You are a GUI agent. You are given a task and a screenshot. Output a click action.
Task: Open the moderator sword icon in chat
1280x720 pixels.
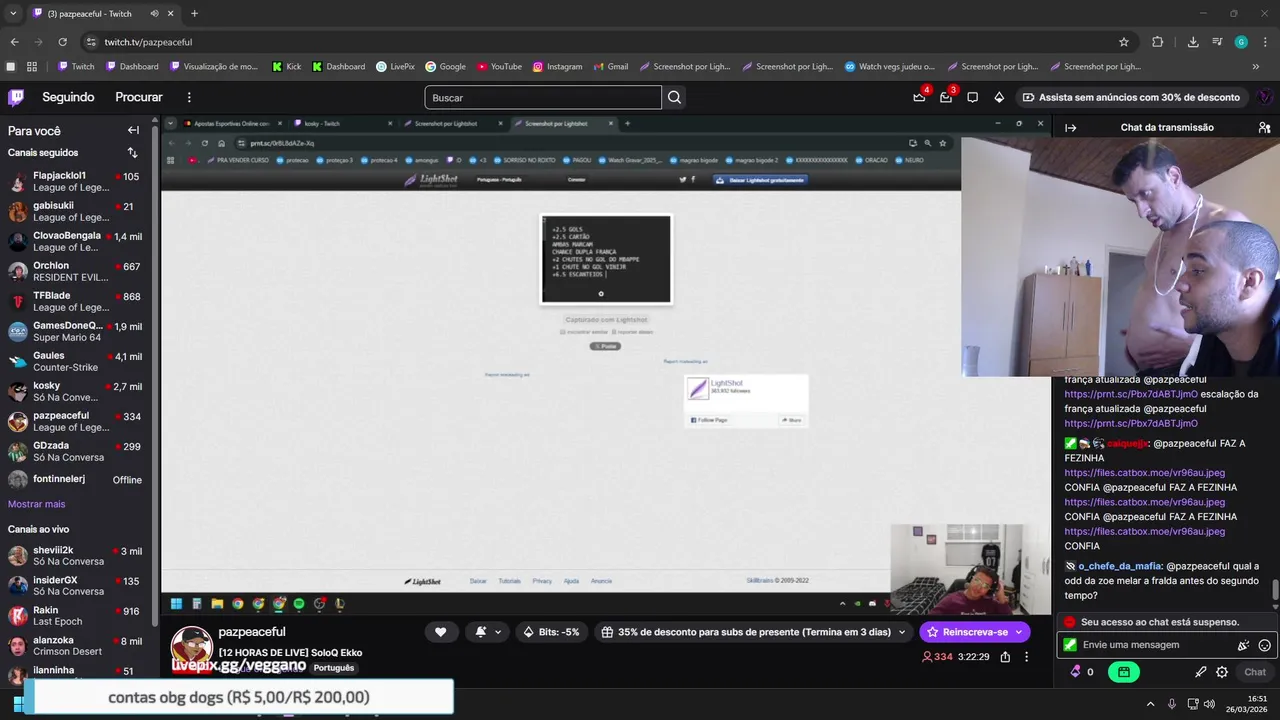[1201, 672]
